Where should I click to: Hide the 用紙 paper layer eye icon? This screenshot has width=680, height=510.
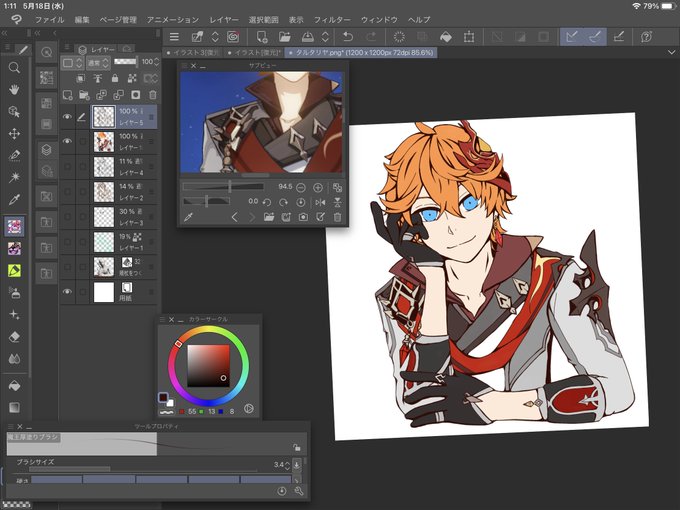pos(67,291)
